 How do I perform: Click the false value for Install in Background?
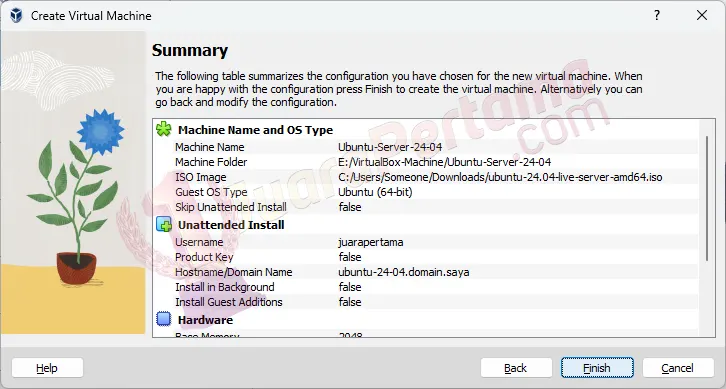pos(350,287)
